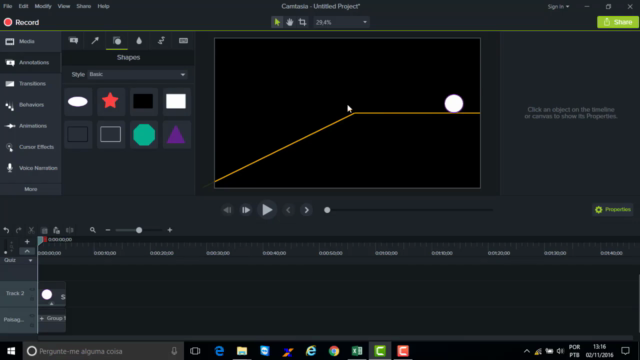640x360 pixels.
Task: Pick the purple triangle shape
Action: 176,134
